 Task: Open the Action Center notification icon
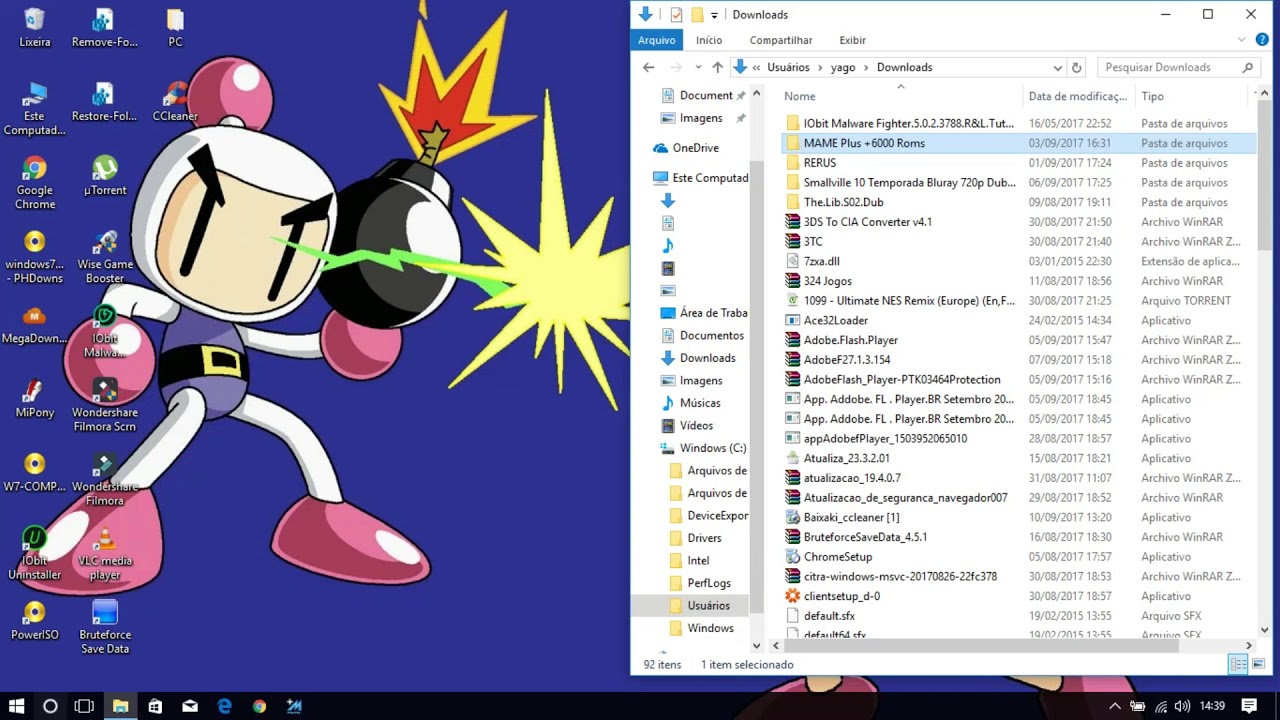pos(1249,706)
